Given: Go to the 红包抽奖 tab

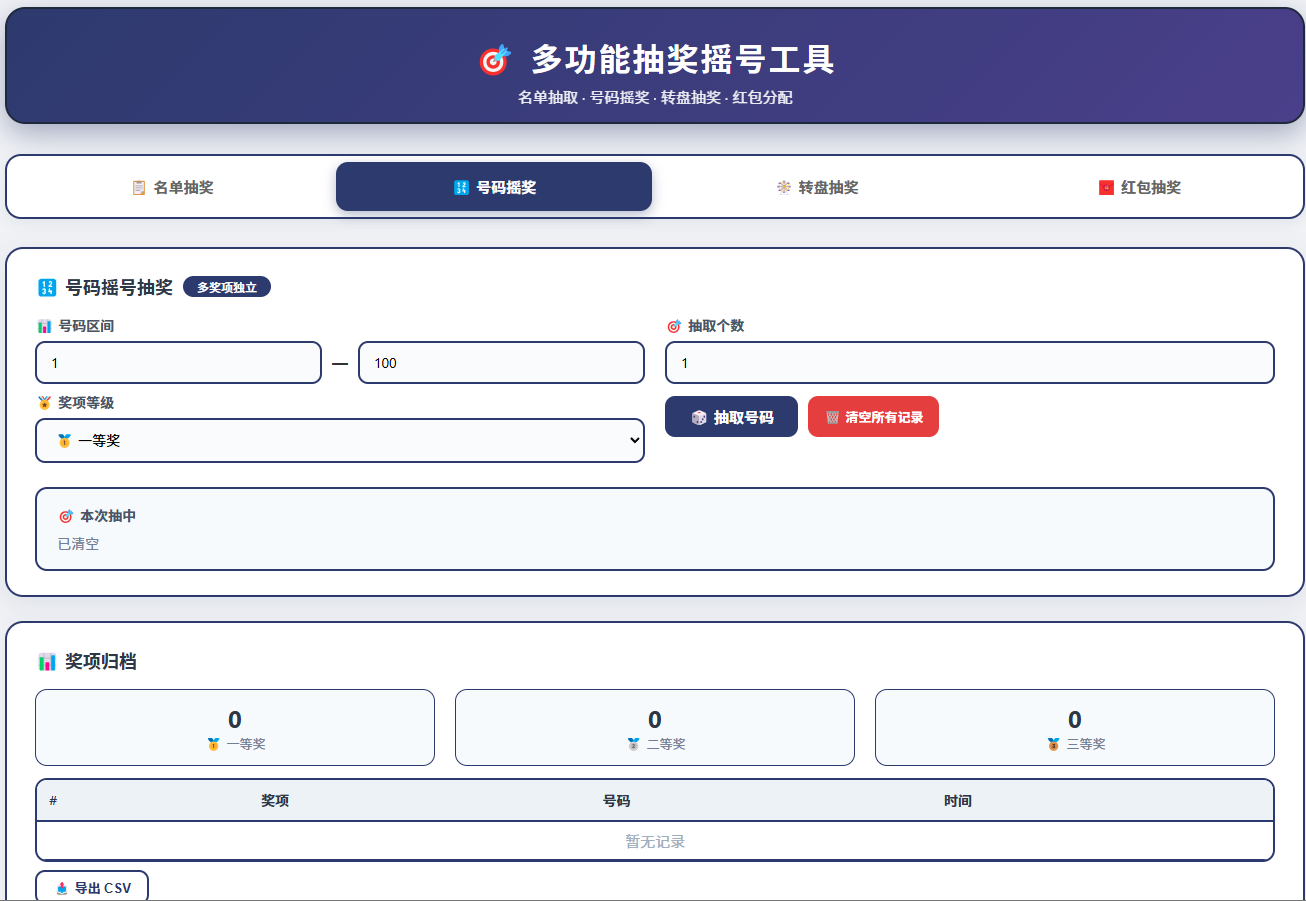Looking at the screenshot, I should pos(1138,187).
